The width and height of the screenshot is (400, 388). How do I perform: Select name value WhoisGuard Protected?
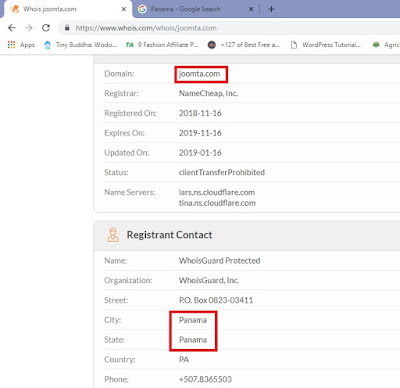219,261
